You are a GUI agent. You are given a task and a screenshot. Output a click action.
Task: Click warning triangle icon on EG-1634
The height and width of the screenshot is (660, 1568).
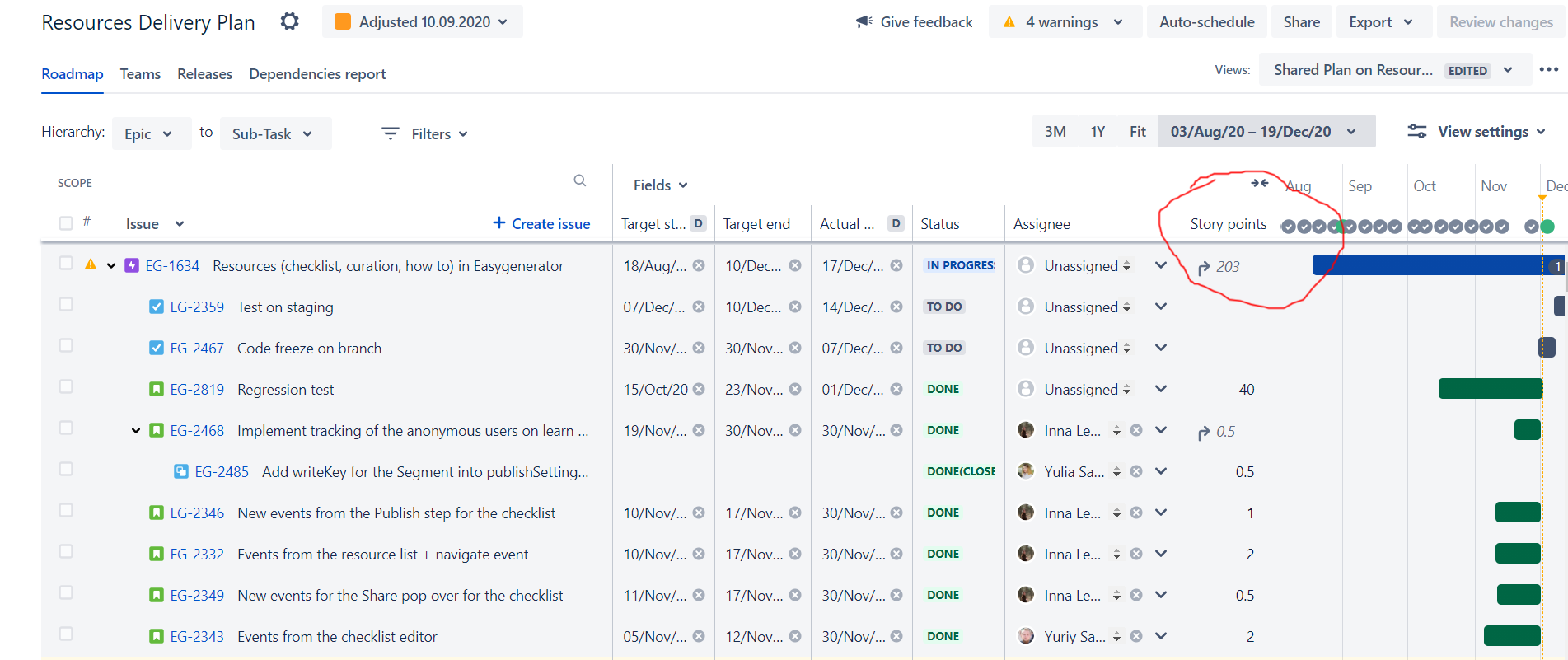click(x=91, y=264)
